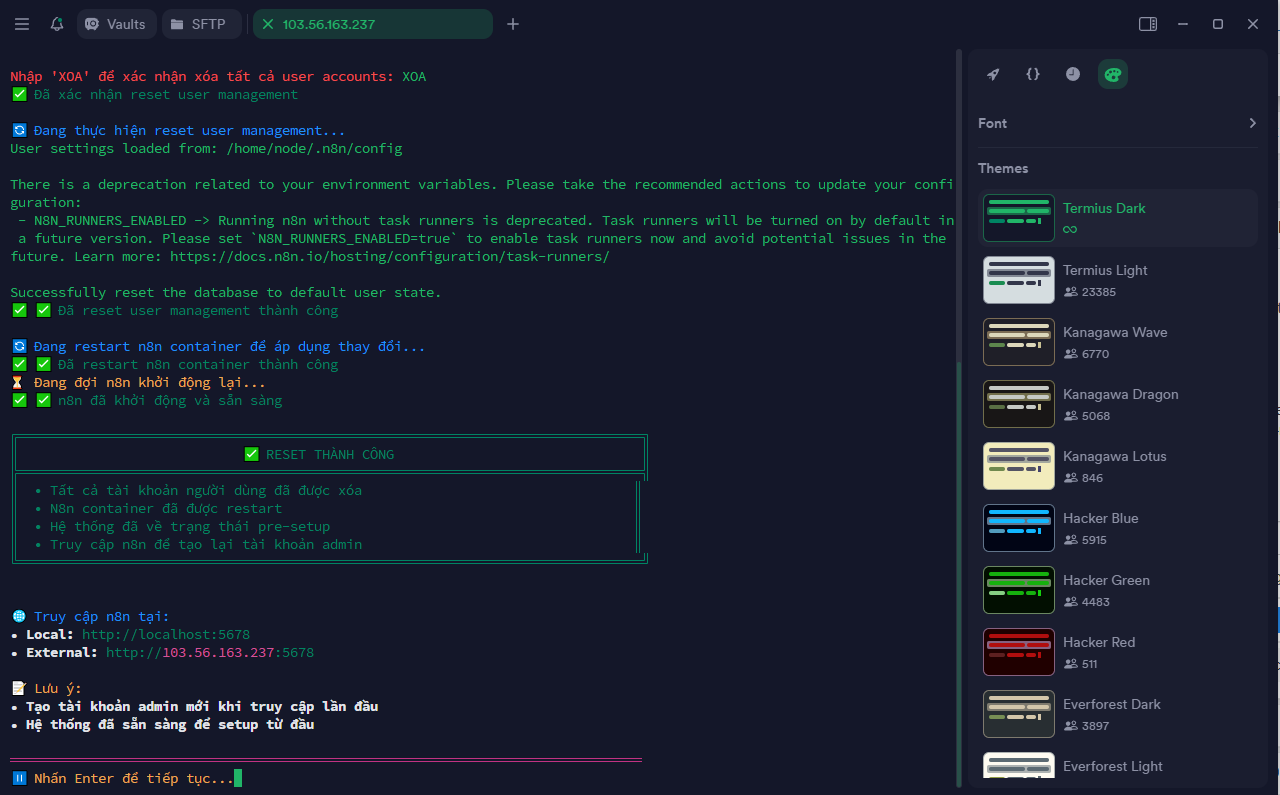Click 'N8n container đã được restart' line

[x=166, y=509]
